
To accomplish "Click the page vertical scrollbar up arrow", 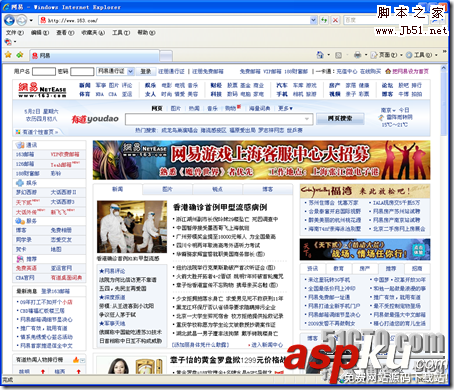I will tap(443, 68).
